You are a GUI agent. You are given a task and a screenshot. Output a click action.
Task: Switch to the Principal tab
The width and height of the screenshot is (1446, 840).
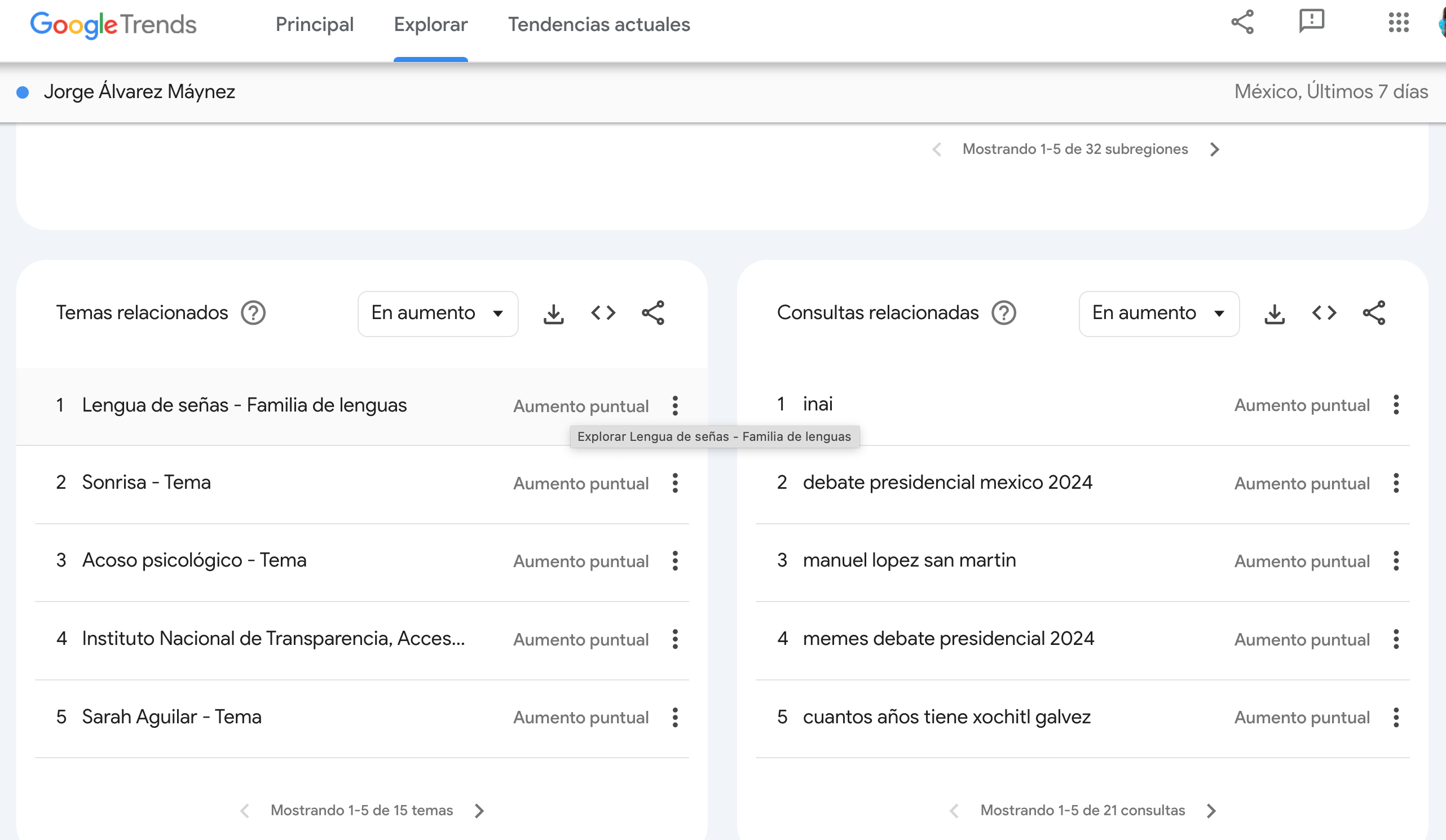[315, 25]
